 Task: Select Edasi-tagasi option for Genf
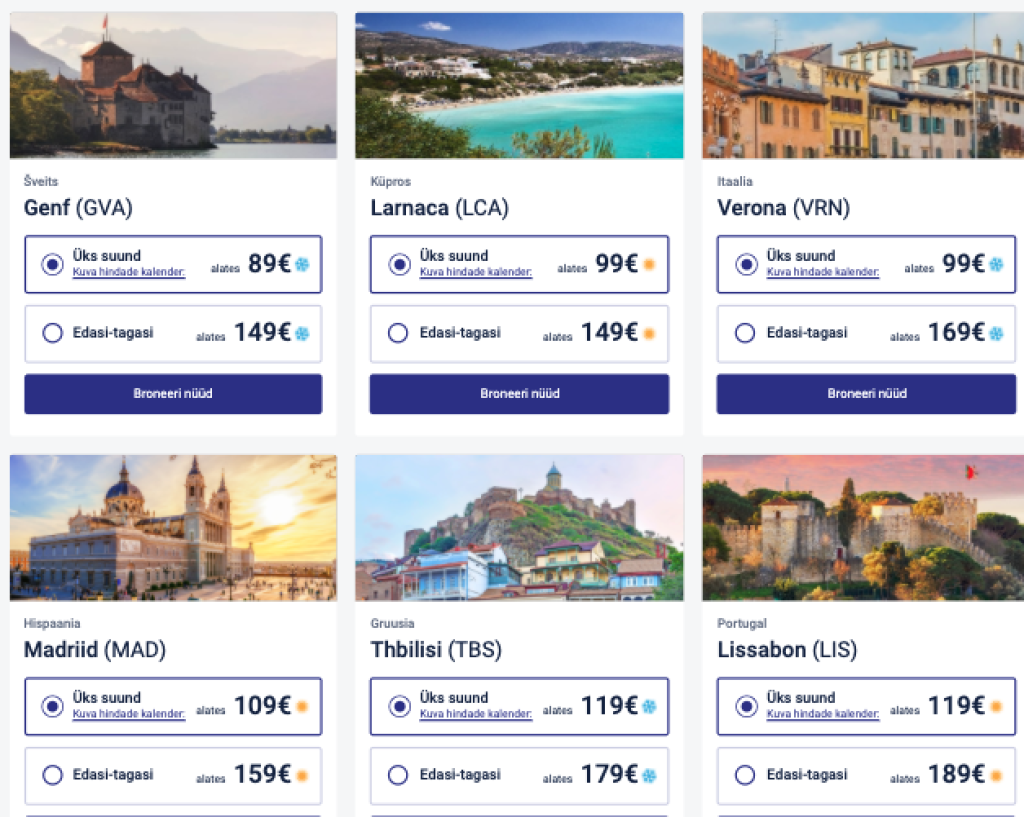(x=53, y=333)
